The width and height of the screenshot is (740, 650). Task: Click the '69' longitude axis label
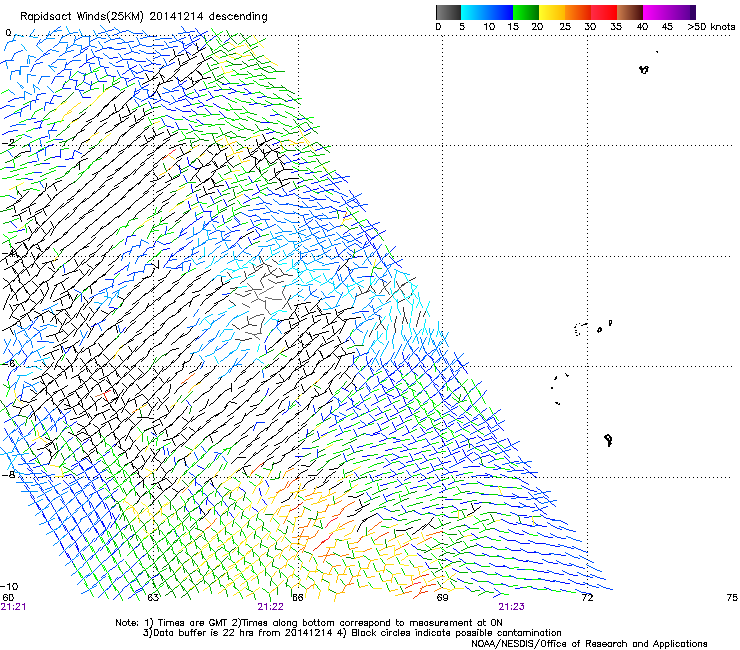point(442,598)
